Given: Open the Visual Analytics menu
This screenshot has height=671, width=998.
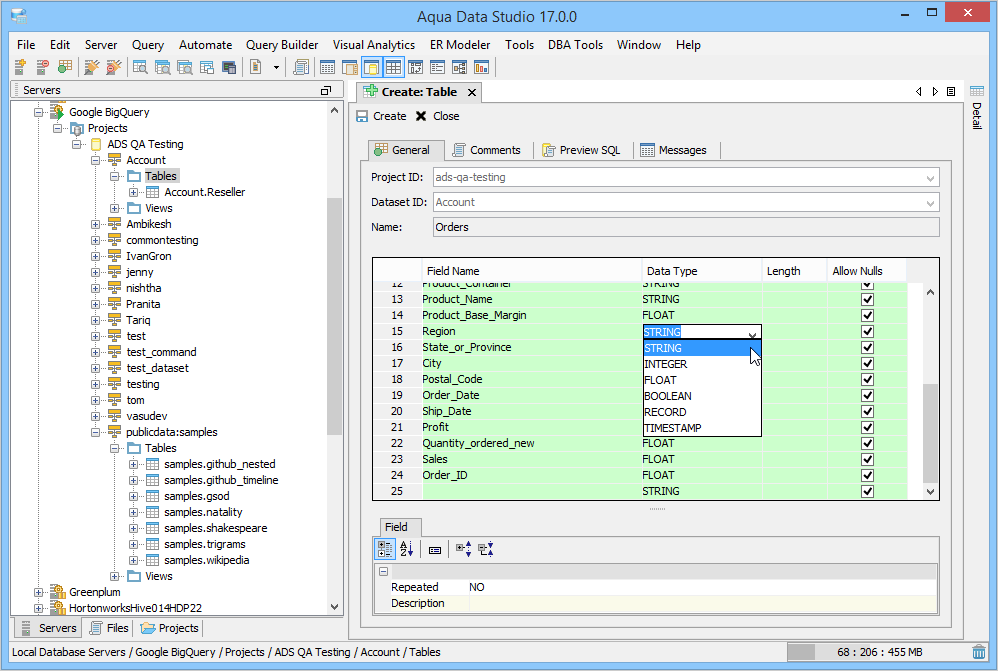Looking at the screenshot, I should pyautogui.click(x=374, y=45).
